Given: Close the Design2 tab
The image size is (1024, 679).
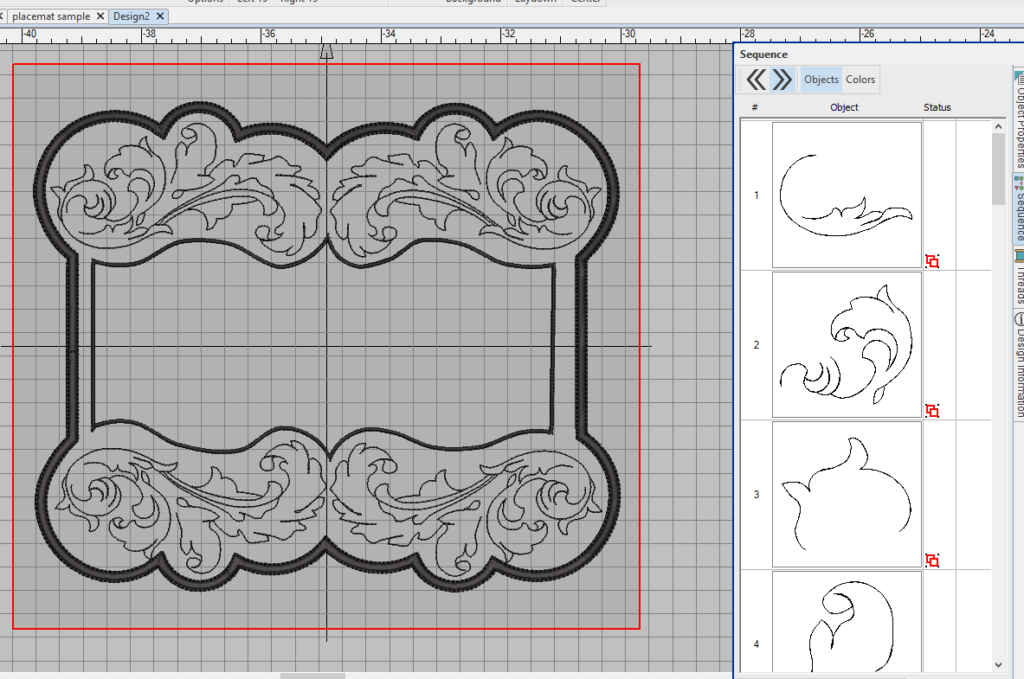Looking at the screenshot, I should (160, 16).
